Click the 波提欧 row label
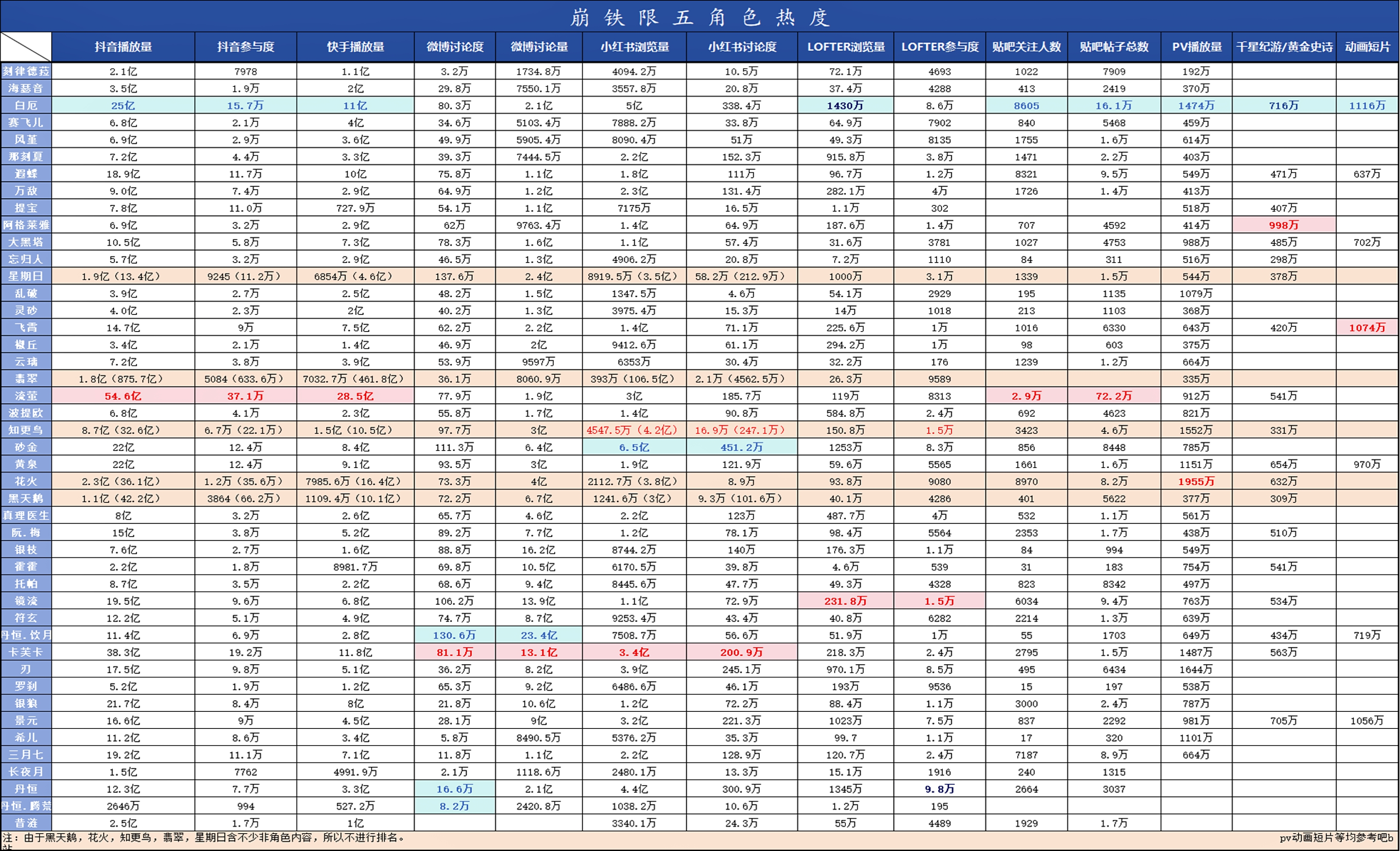 tap(26, 413)
